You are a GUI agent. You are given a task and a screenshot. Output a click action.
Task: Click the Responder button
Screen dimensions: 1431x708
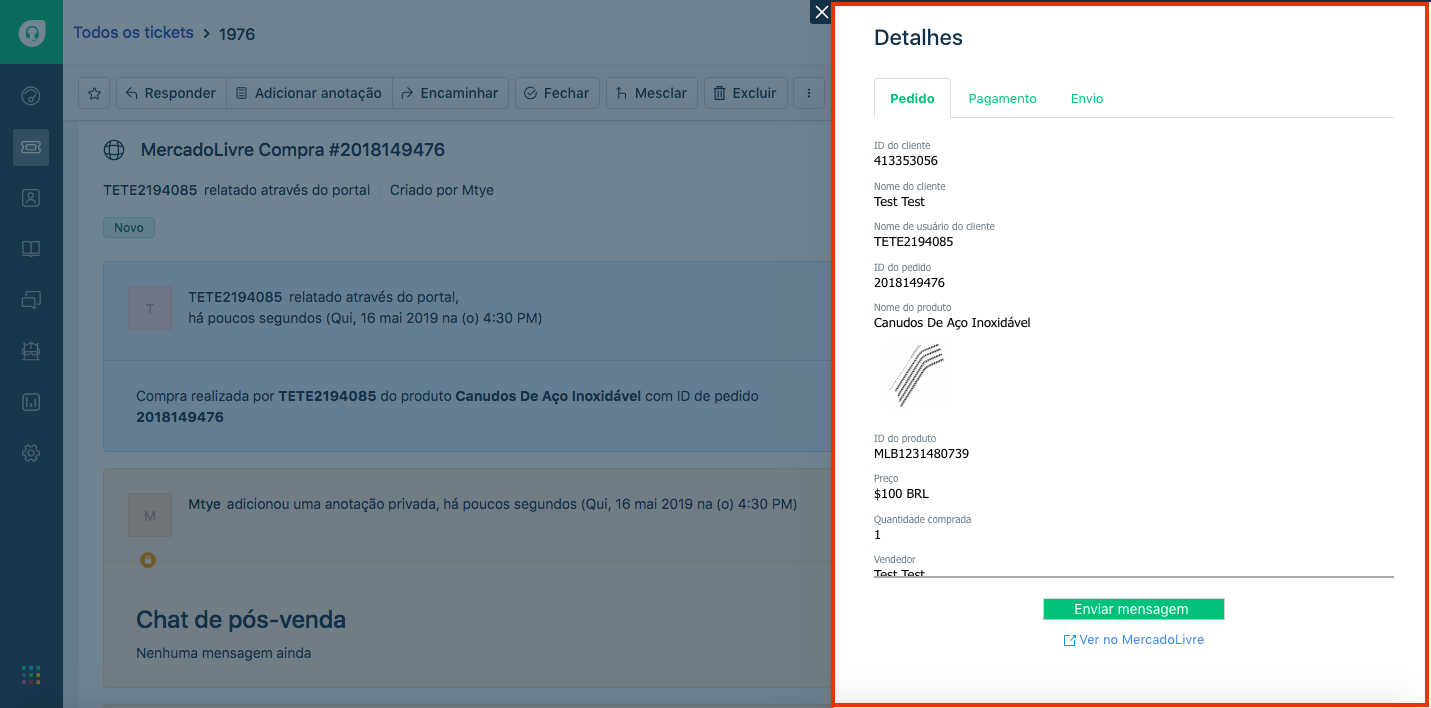[171, 93]
